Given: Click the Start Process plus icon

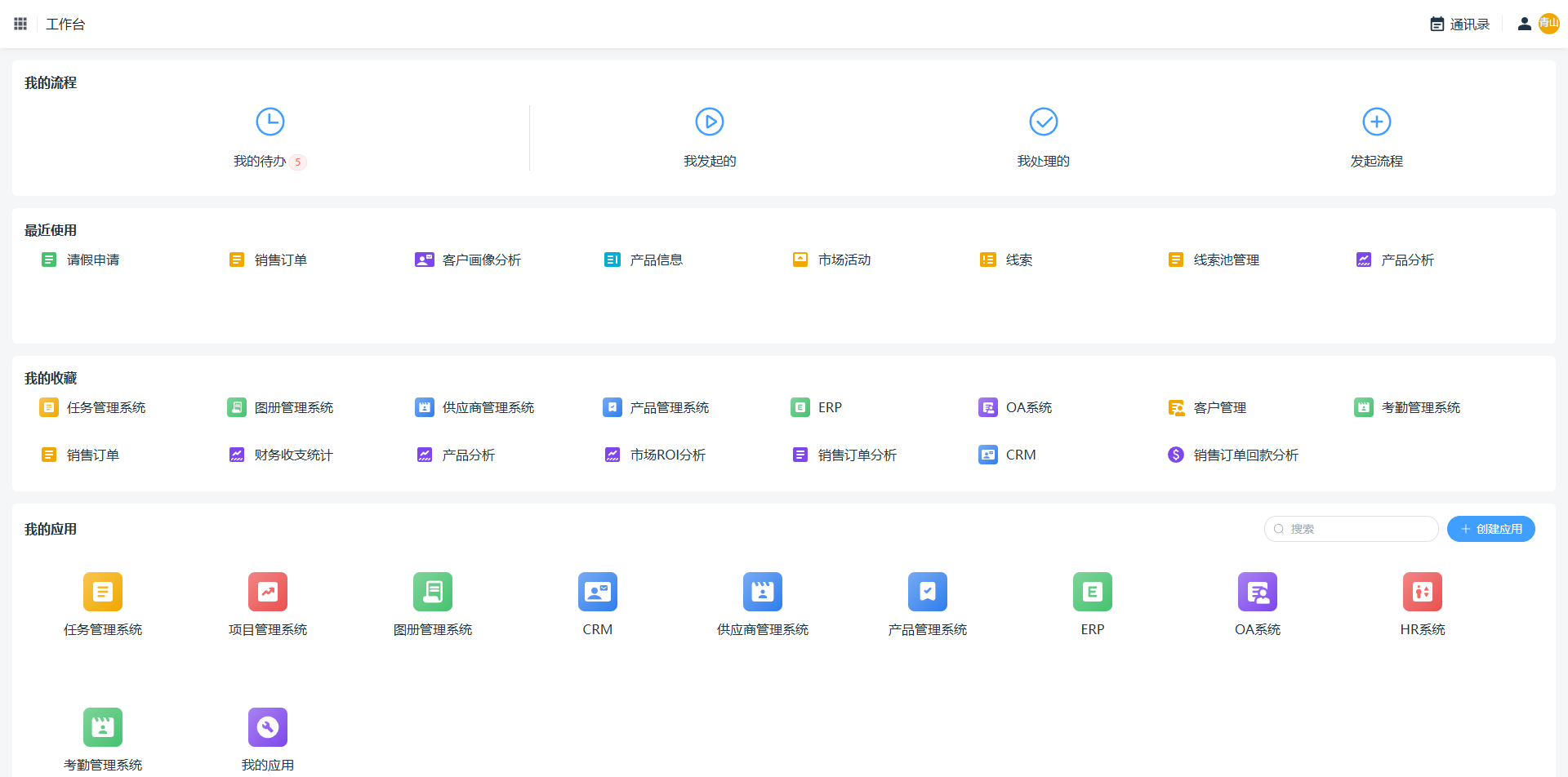Looking at the screenshot, I should coord(1376,122).
